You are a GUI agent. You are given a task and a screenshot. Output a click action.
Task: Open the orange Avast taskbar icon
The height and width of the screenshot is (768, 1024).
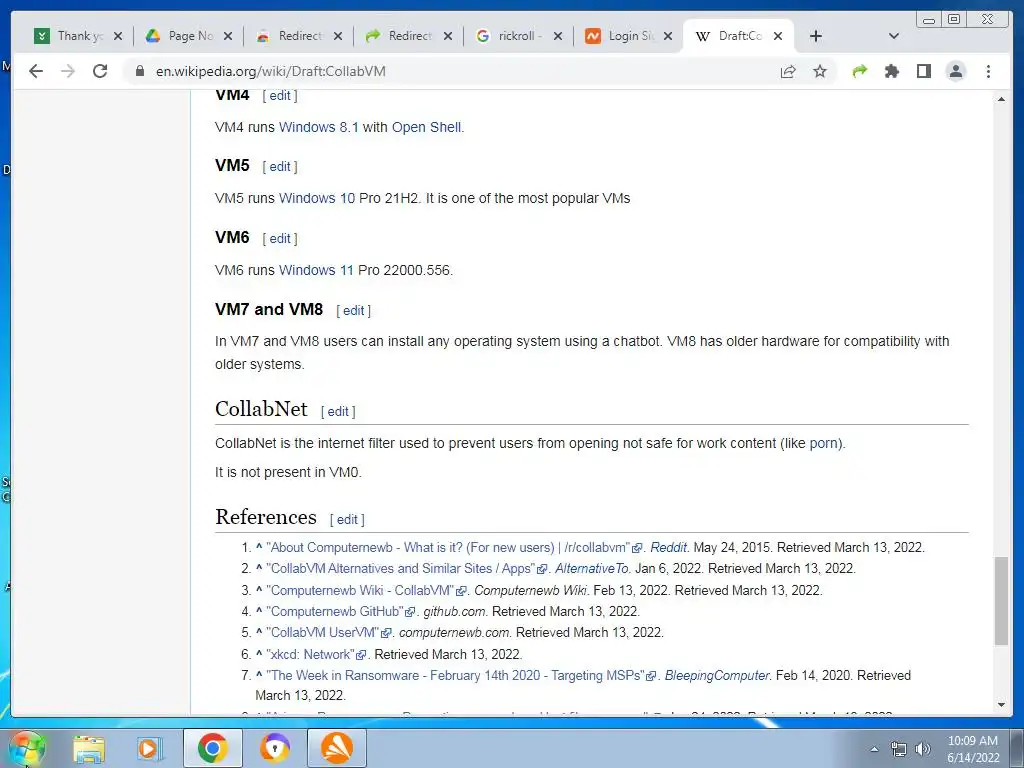337,748
